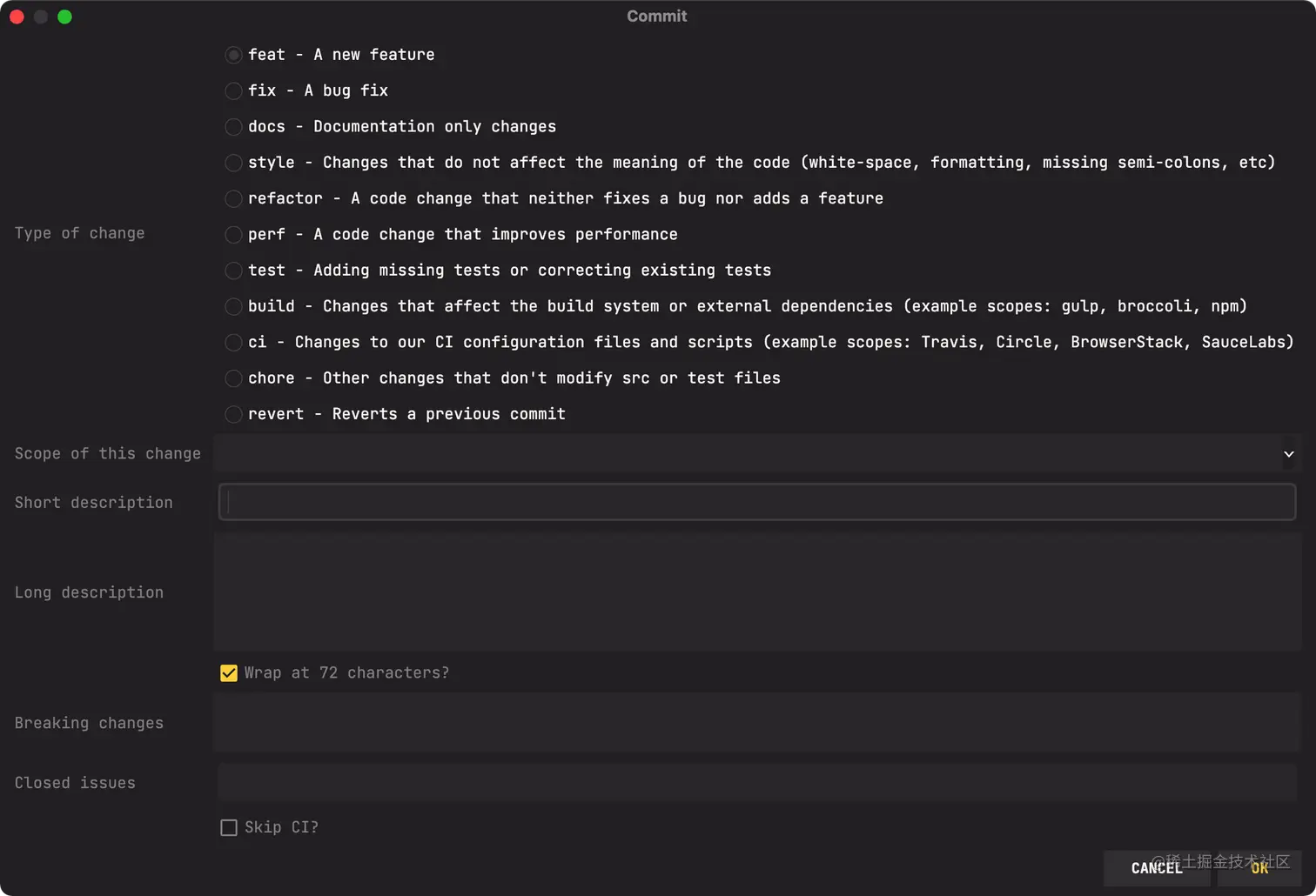Click the 'Type of change' label

80,233
